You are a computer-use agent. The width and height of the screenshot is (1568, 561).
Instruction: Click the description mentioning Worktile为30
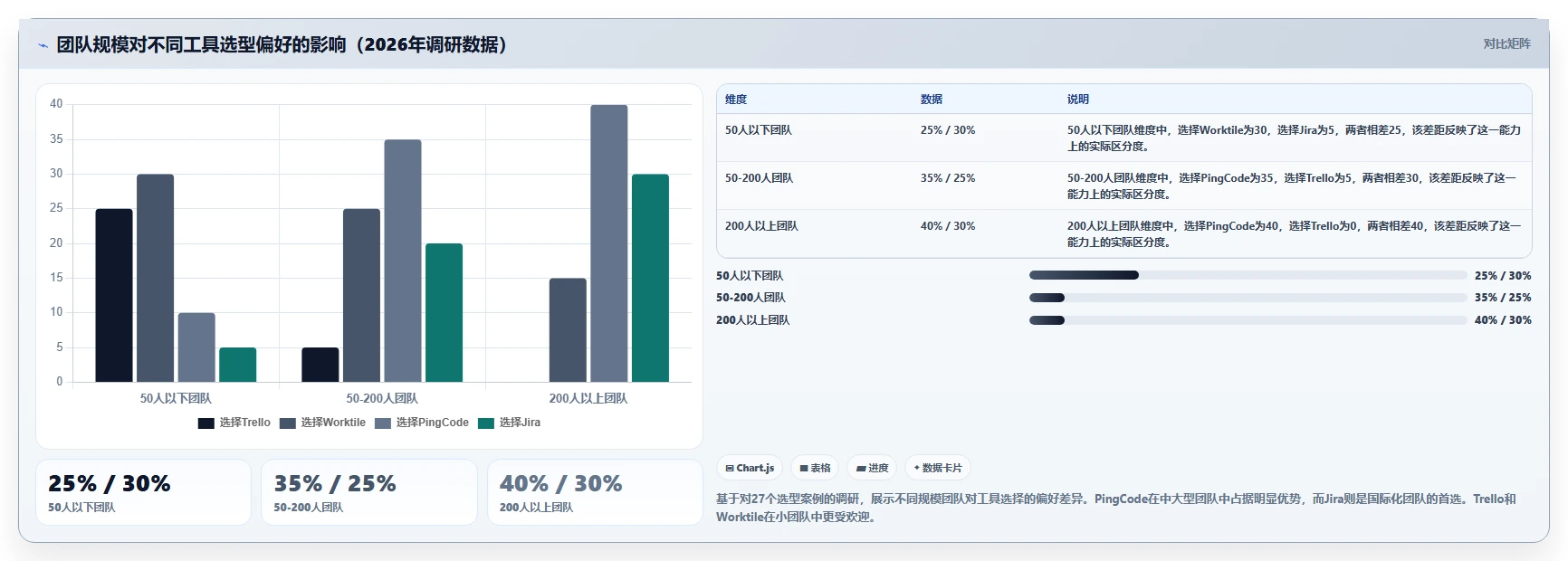tap(1295, 138)
